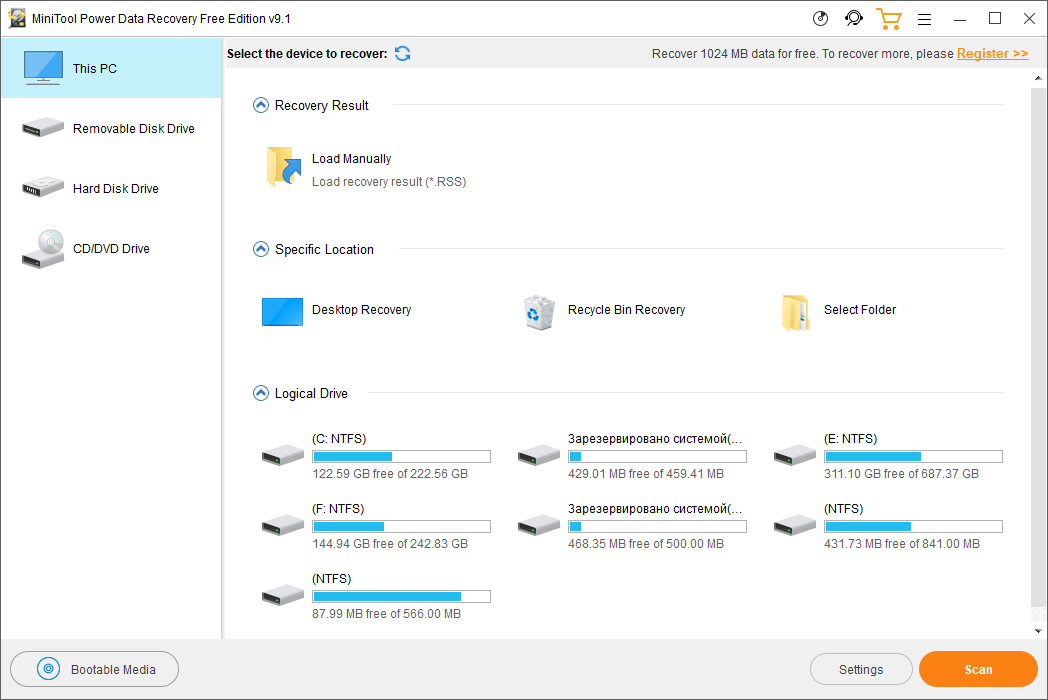Screen dimensions: 1048x700
Task: Choose the Desktop Recovery icon
Action: 282,312
